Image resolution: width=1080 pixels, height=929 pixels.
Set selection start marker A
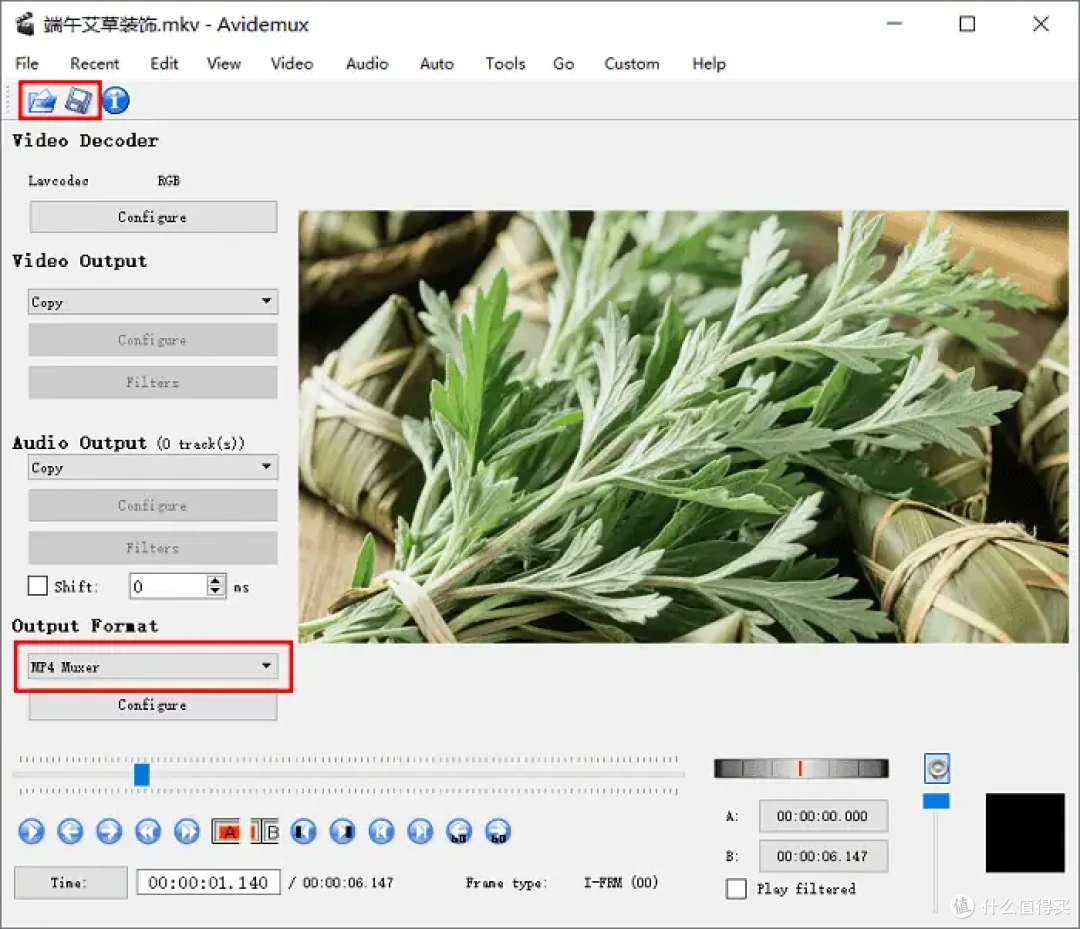click(225, 832)
